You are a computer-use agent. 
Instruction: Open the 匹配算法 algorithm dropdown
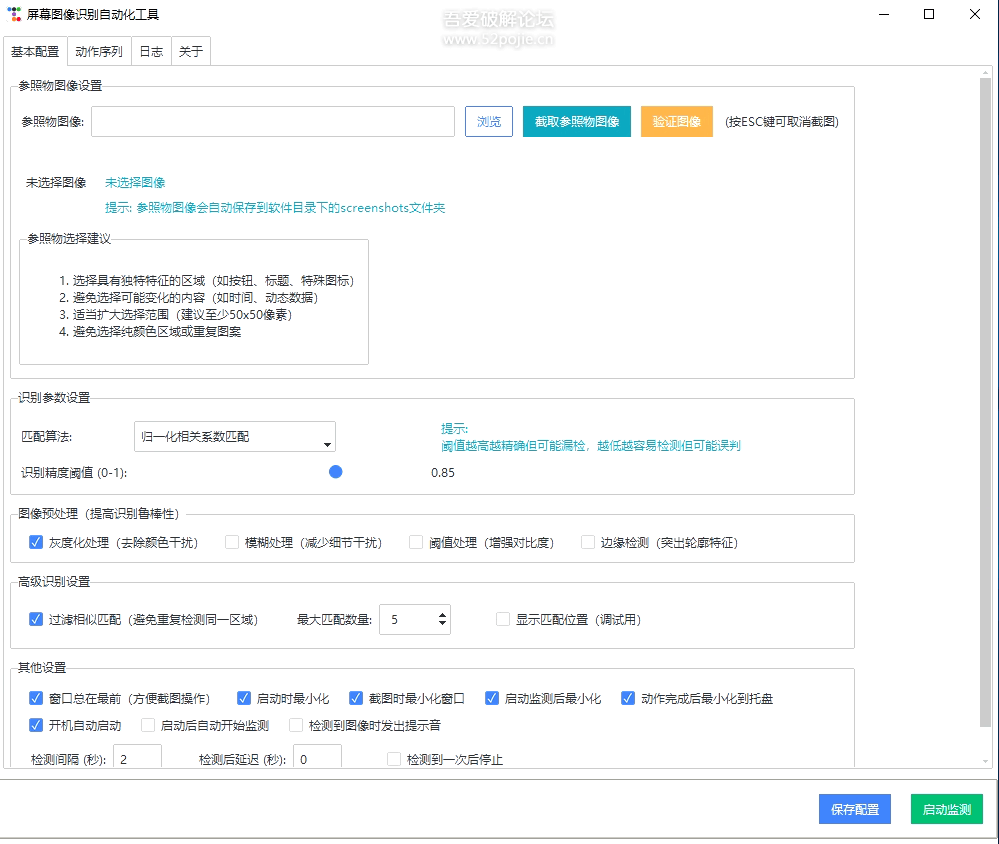[x=326, y=436]
